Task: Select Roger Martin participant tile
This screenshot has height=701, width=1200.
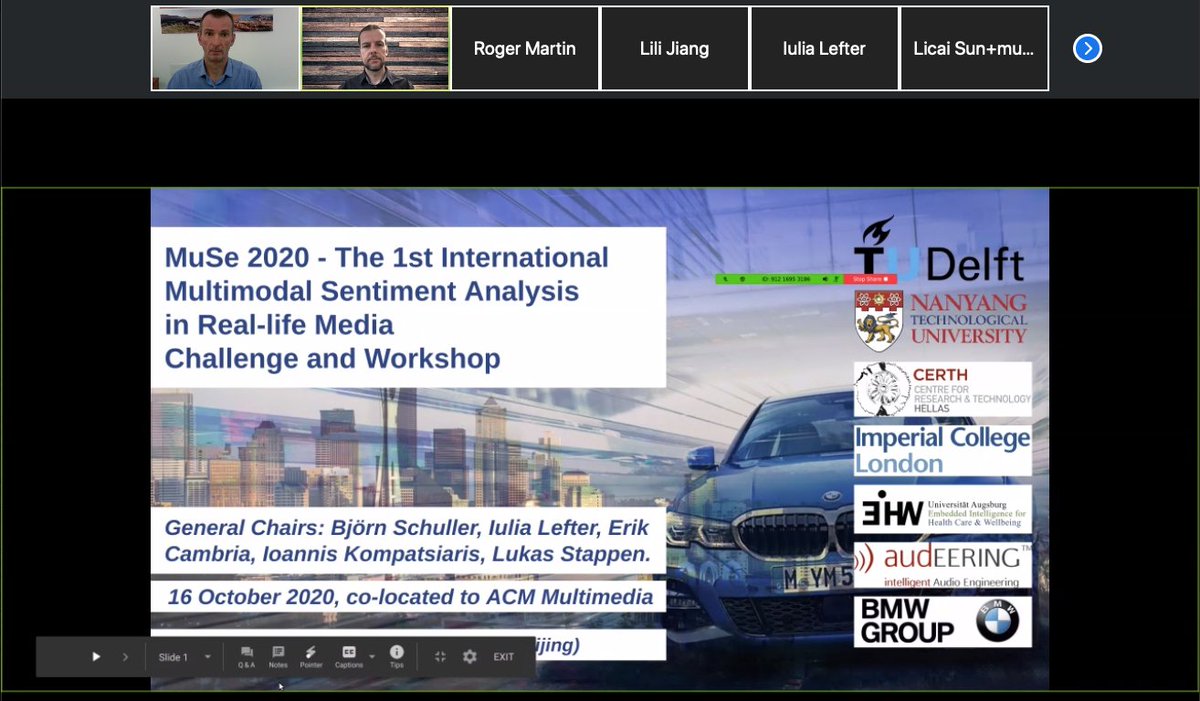Action: tap(525, 48)
